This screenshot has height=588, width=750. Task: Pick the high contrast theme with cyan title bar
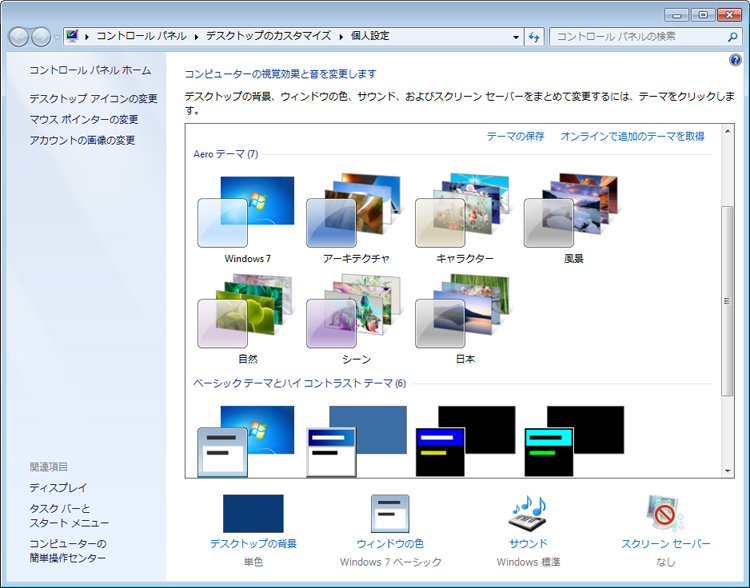coord(574,441)
